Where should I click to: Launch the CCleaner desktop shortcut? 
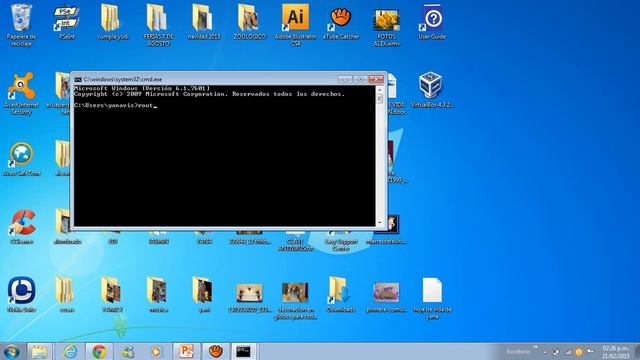coord(21,227)
